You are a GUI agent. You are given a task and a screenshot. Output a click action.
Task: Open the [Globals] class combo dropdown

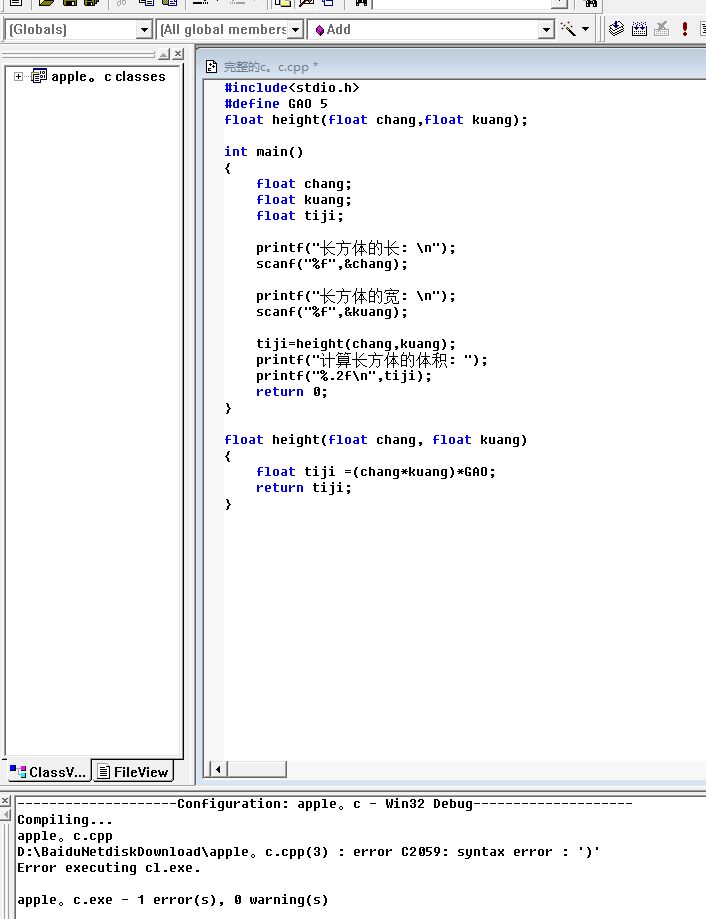pos(144,29)
